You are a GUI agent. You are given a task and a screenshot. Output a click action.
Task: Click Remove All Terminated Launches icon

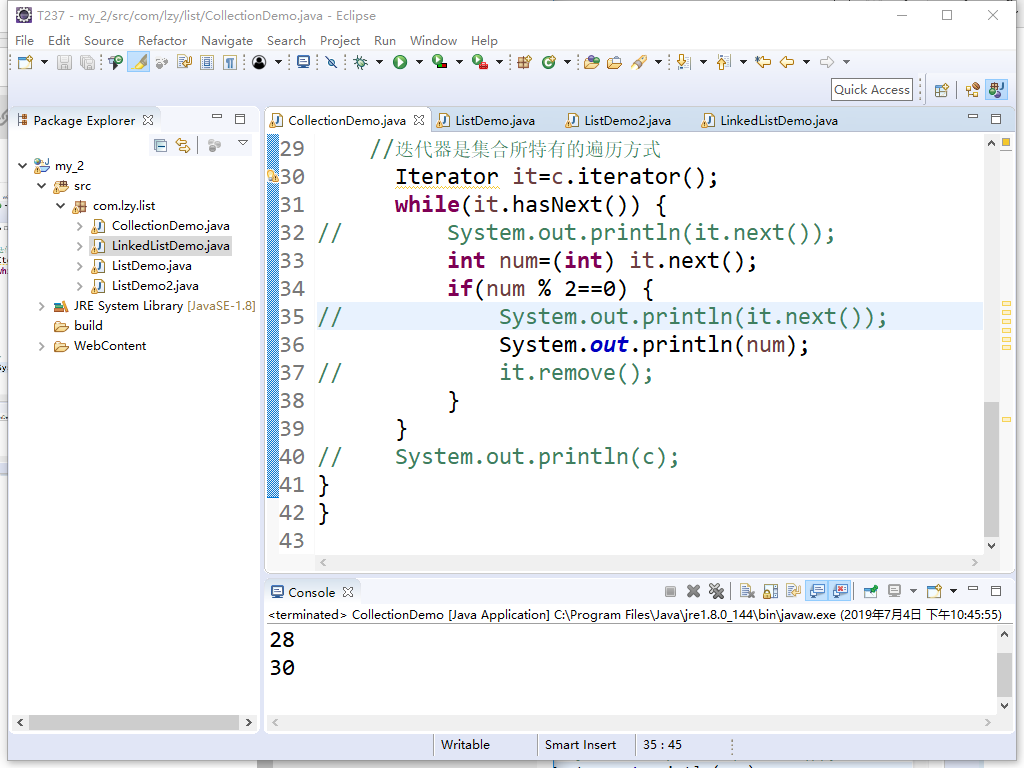[716, 592]
